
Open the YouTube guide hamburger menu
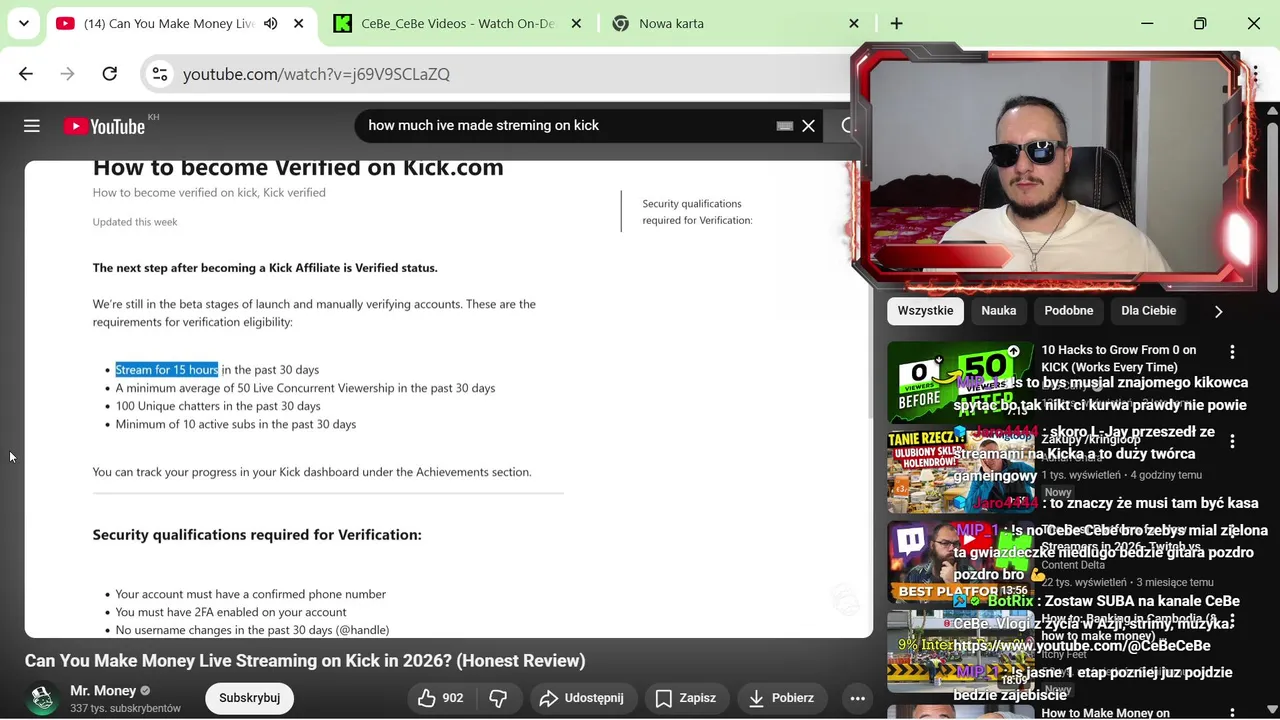[32, 126]
